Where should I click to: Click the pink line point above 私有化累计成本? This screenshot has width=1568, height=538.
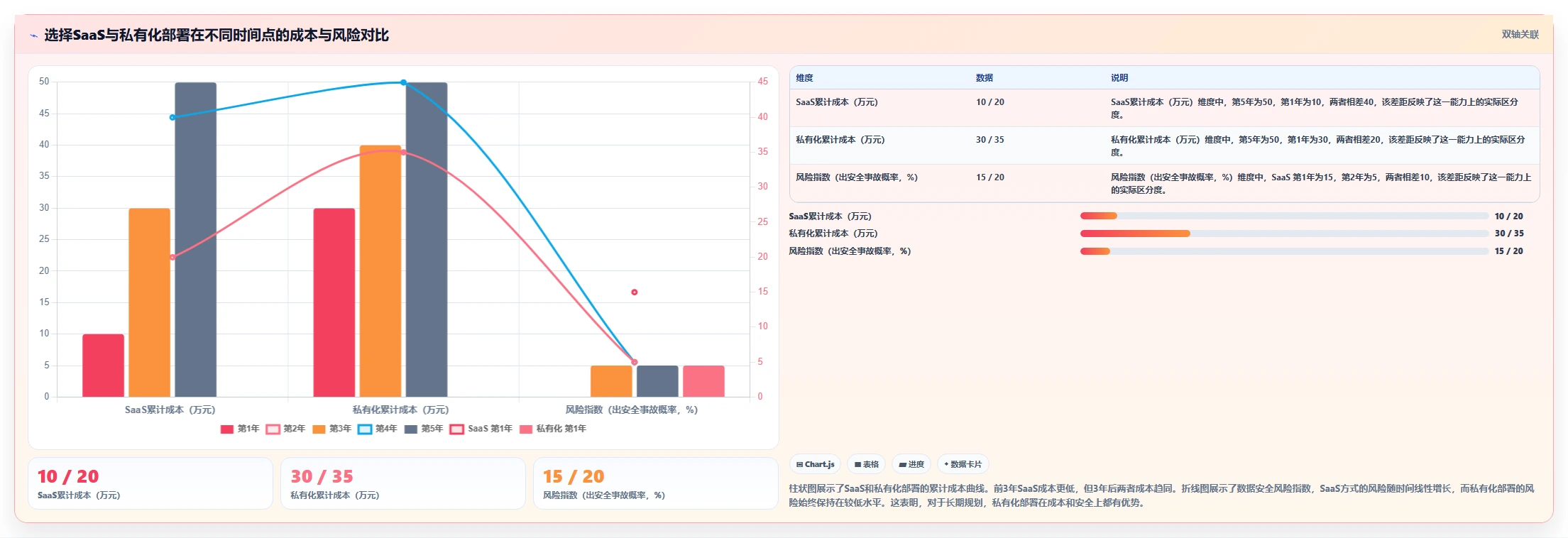pos(403,152)
